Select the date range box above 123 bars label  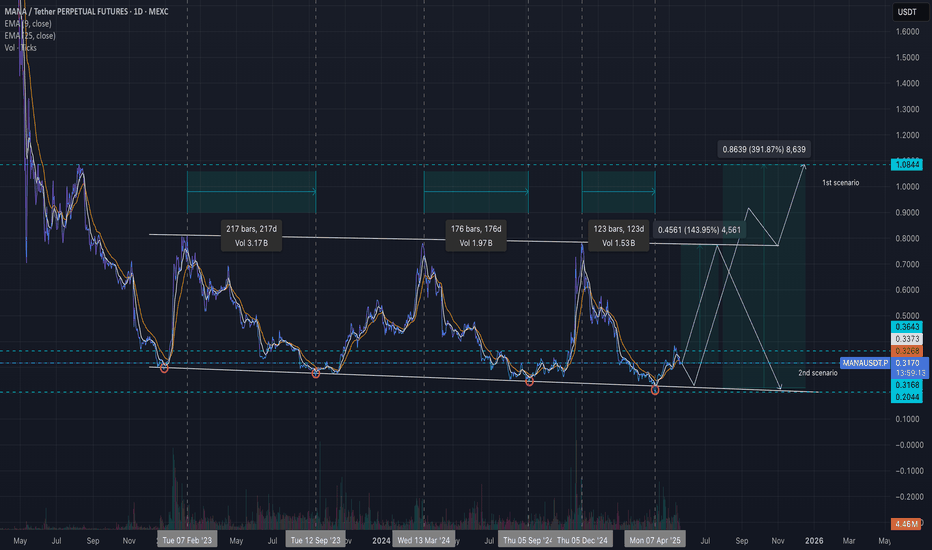click(x=618, y=192)
